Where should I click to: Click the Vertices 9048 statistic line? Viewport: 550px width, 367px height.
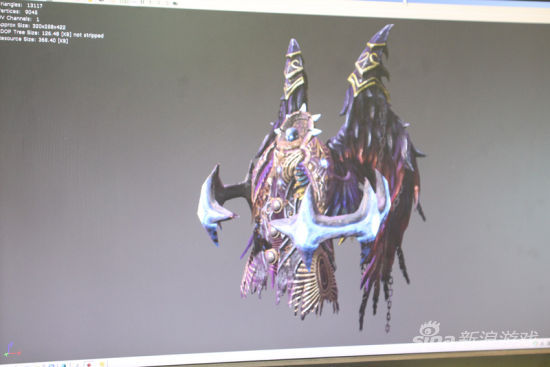[x=19, y=12]
